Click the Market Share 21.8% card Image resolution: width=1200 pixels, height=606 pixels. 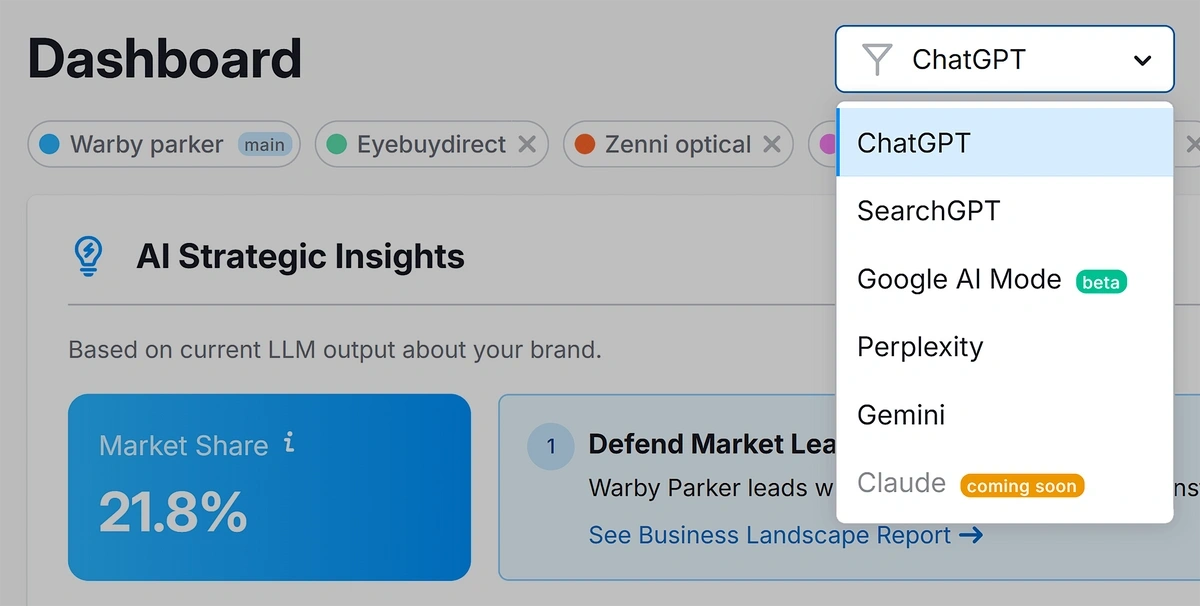pos(269,487)
